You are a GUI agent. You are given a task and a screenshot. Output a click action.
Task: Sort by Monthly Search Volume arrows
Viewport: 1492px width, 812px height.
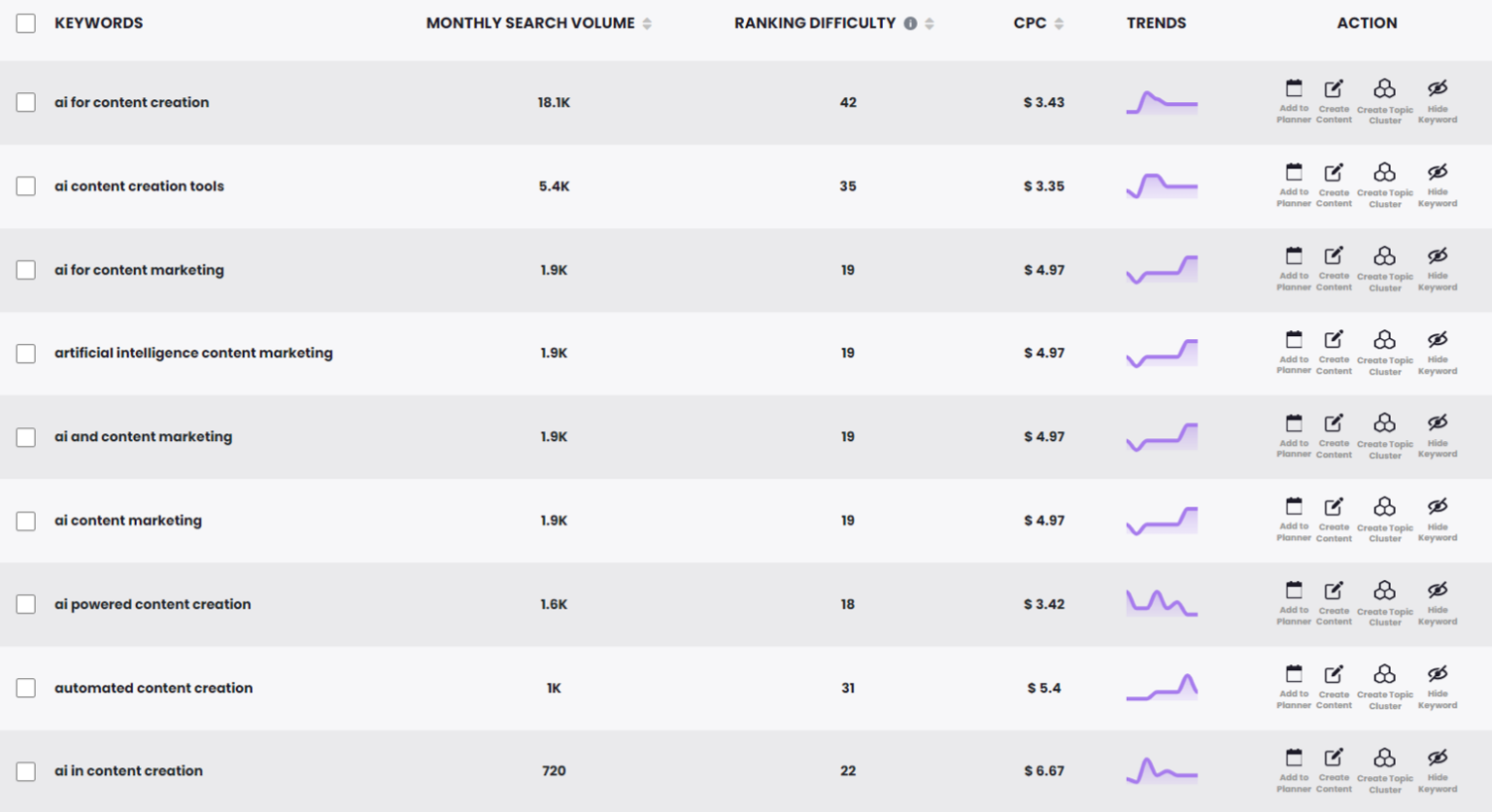647,23
